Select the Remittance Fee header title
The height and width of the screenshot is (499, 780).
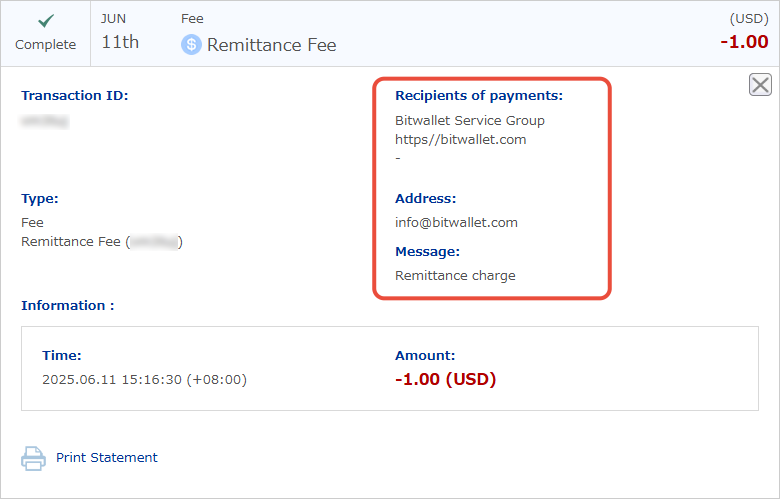tap(272, 45)
